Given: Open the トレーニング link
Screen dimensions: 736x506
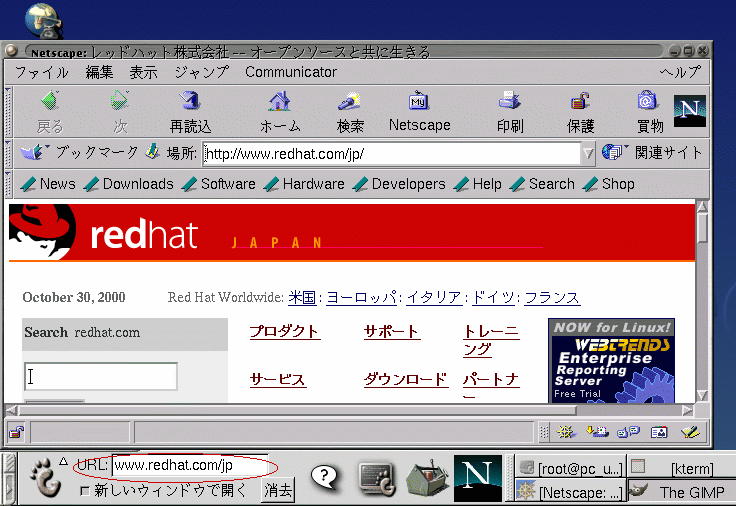Looking at the screenshot, I should pos(491,340).
